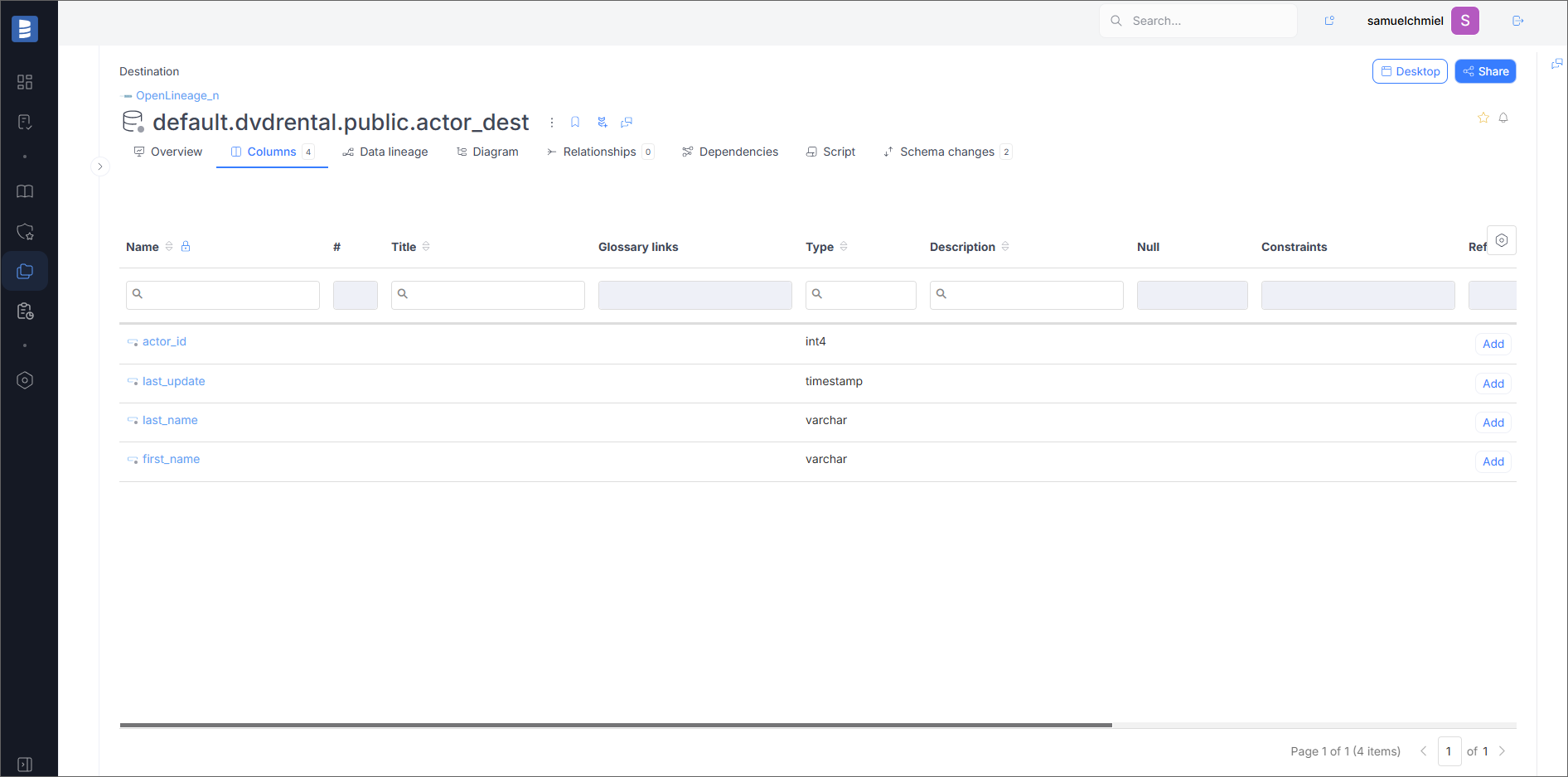The height and width of the screenshot is (777, 1568).
Task: Open the actor_id column link
Action: (164, 341)
